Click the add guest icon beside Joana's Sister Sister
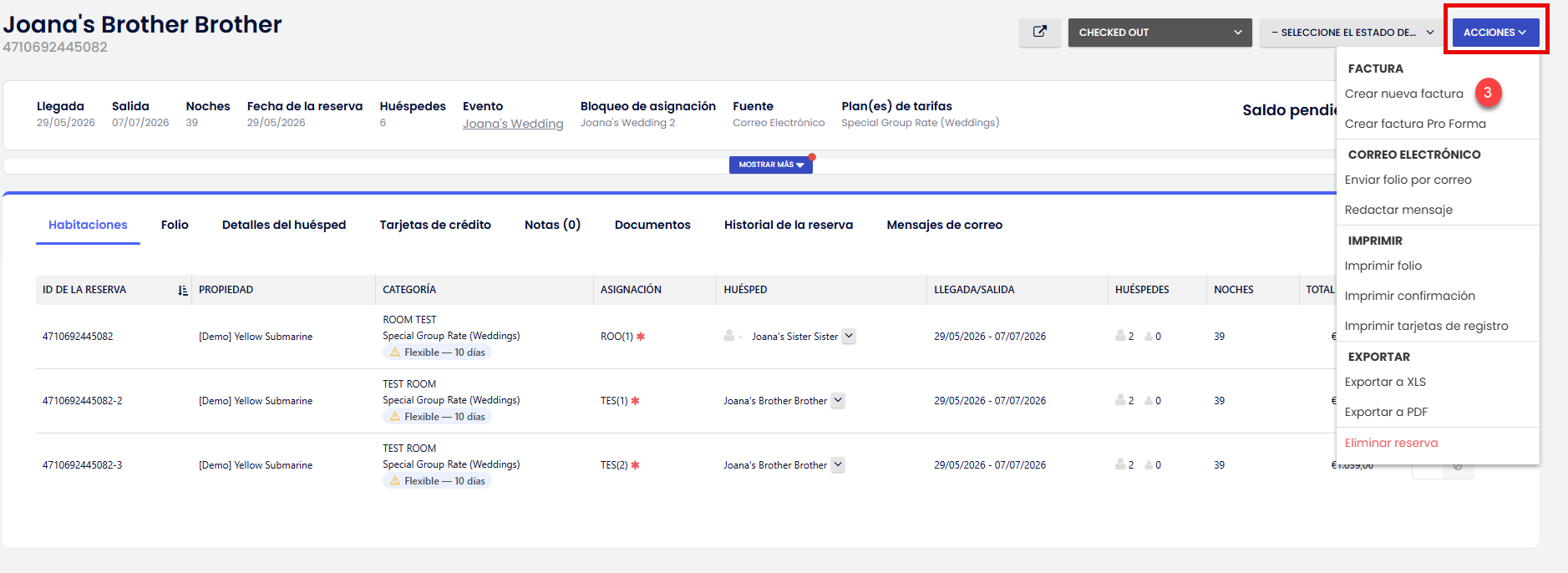1568x573 pixels. coord(733,336)
